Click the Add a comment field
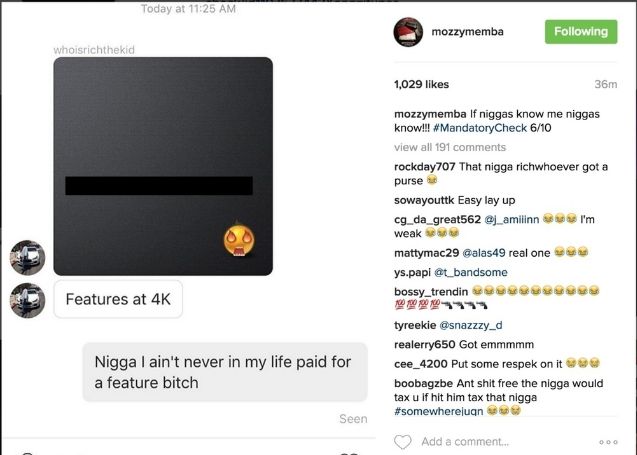 (x=465, y=442)
